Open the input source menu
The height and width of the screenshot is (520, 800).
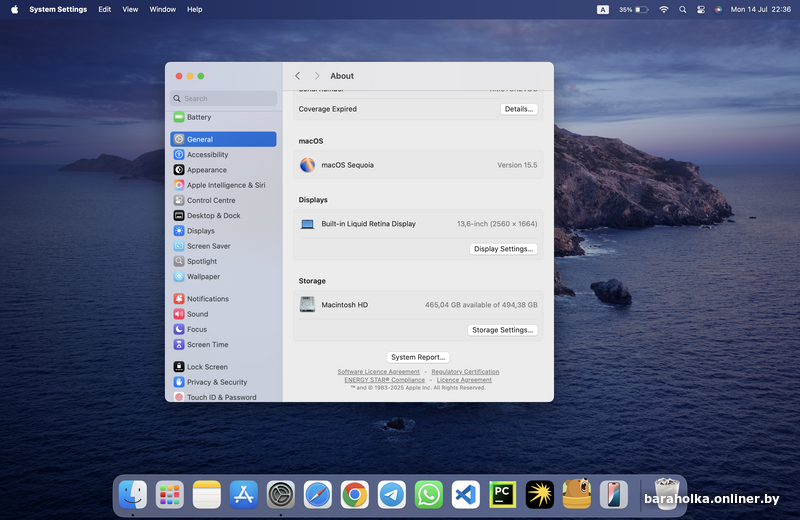[x=603, y=9]
